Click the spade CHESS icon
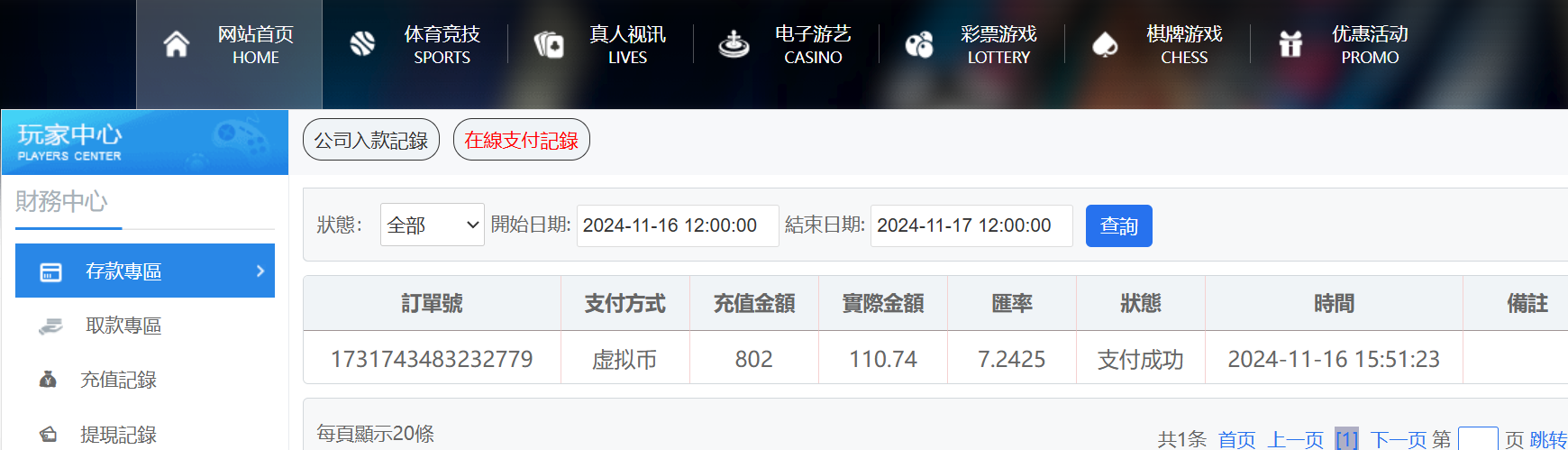The height and width of the screenshot is (450, 1568). (x=1105, y=44)
